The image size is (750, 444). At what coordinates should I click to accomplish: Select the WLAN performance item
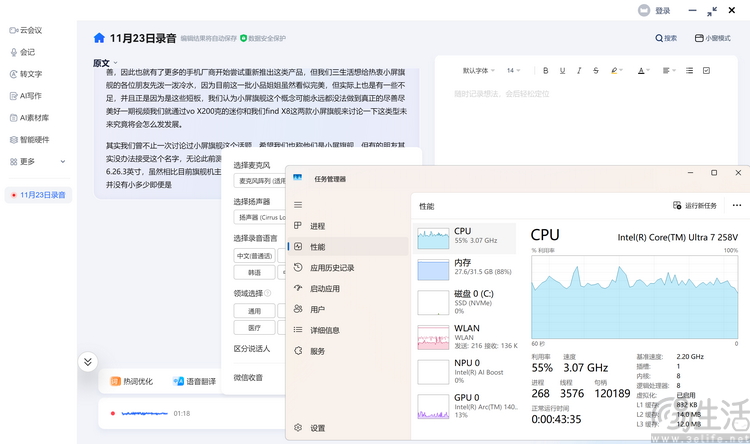click(465, 337)
